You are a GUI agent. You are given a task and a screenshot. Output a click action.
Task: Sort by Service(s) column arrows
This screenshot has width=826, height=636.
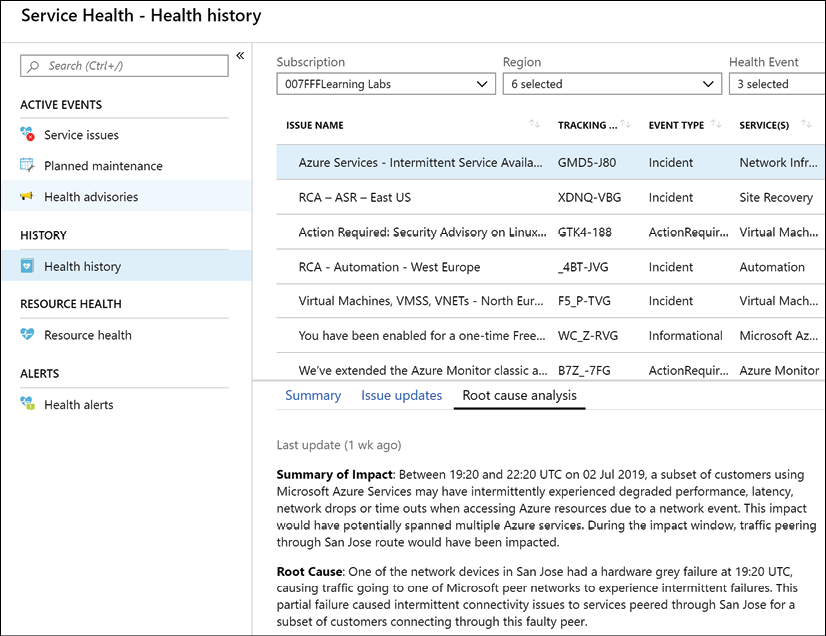click(807, 124)
